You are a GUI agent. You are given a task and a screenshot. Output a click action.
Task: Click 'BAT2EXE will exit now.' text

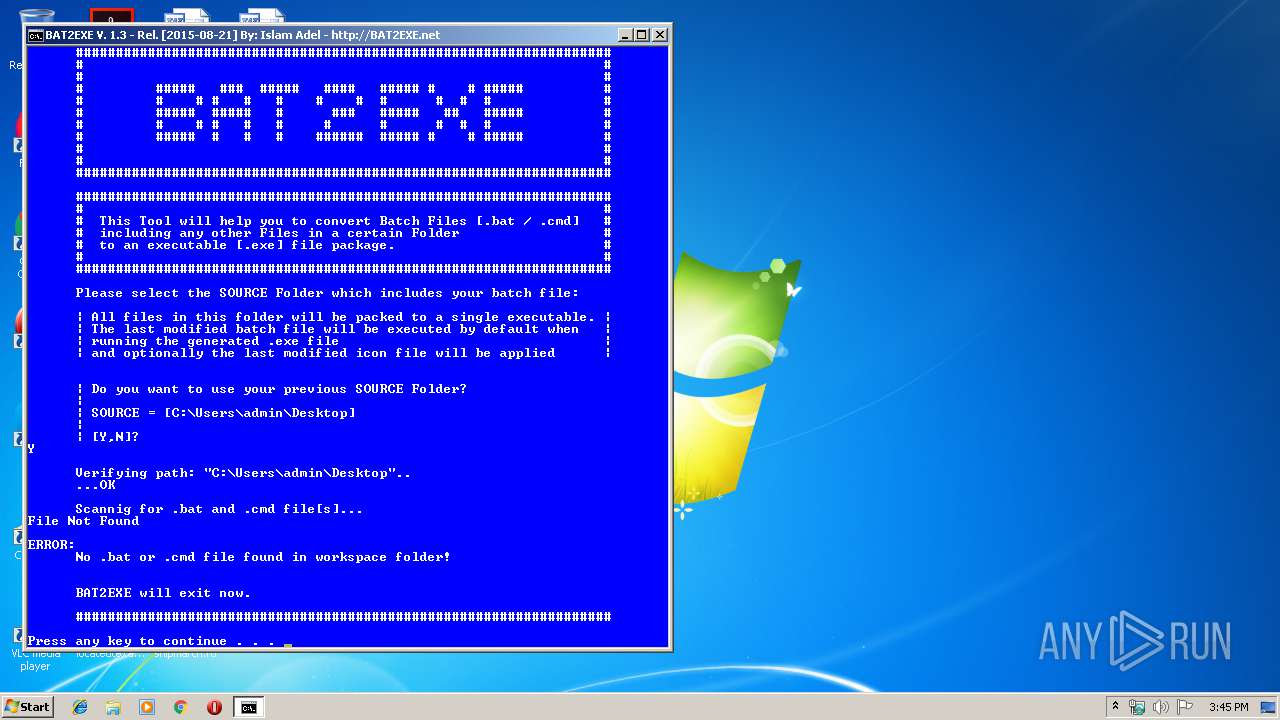163,593
